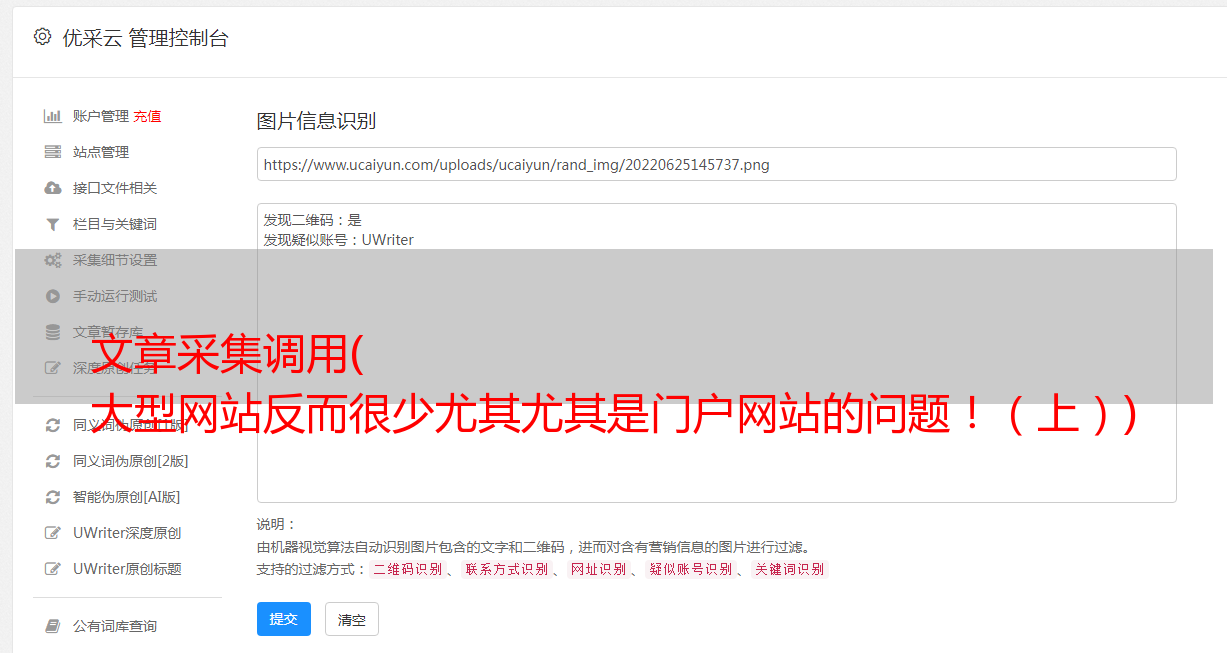1227x653 pixels.
Task: Click the 优采云 管理控制台 title
Action: (146, 38)
